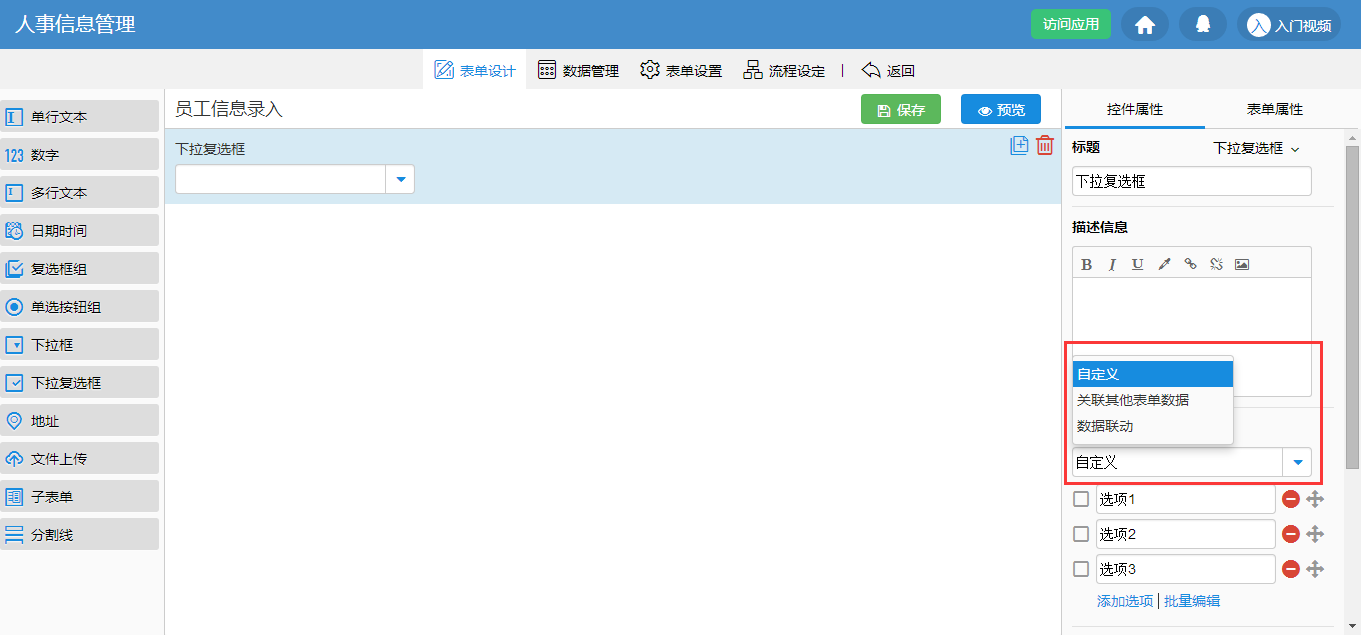The height and width of the screenshot is (635, 1361).
Task: Remove the hyperlink in the description editor
Action: (1216, 264)
